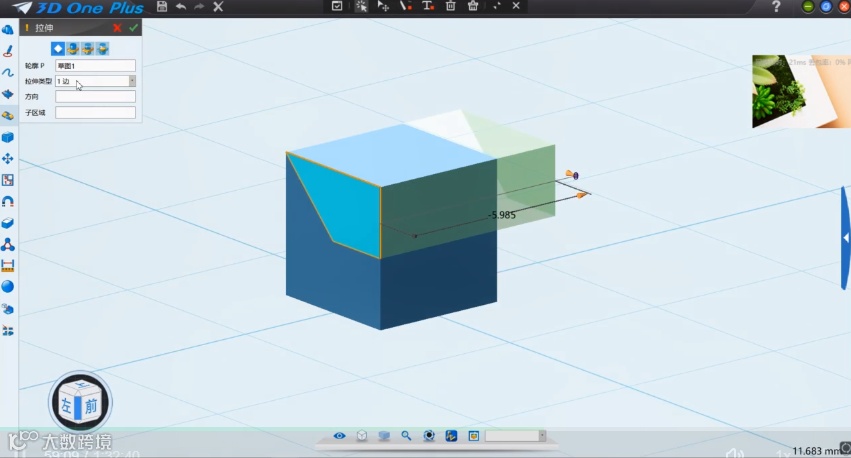Open the sketch drawing tool in sidebar
851x458 pixels.
tap(8, 51)
